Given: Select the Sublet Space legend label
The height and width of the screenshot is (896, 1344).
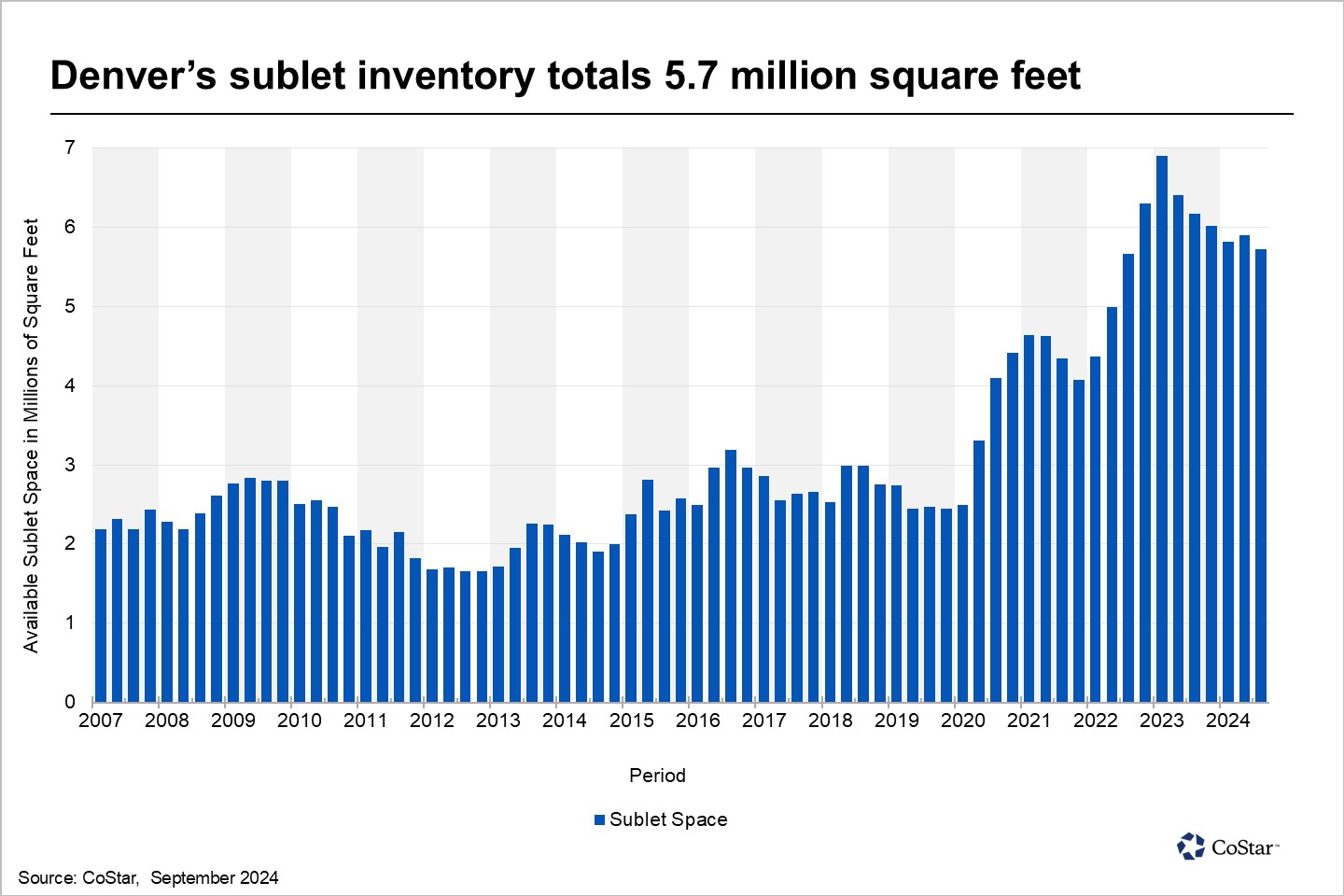Looking at the screenshot, I should pyautogui.click(x=667, y=819).
